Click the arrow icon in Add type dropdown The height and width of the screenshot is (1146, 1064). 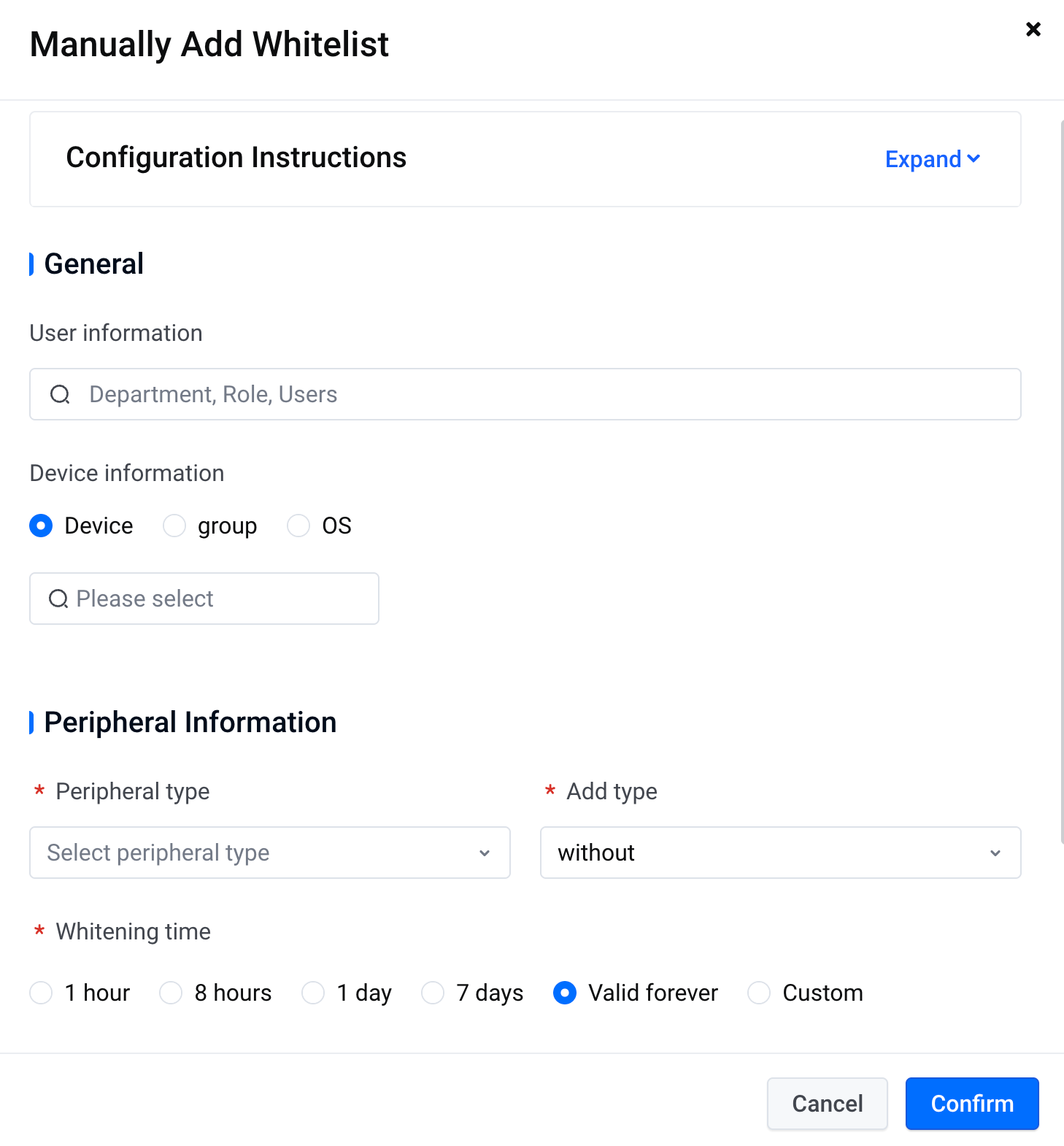pos(995,853)
